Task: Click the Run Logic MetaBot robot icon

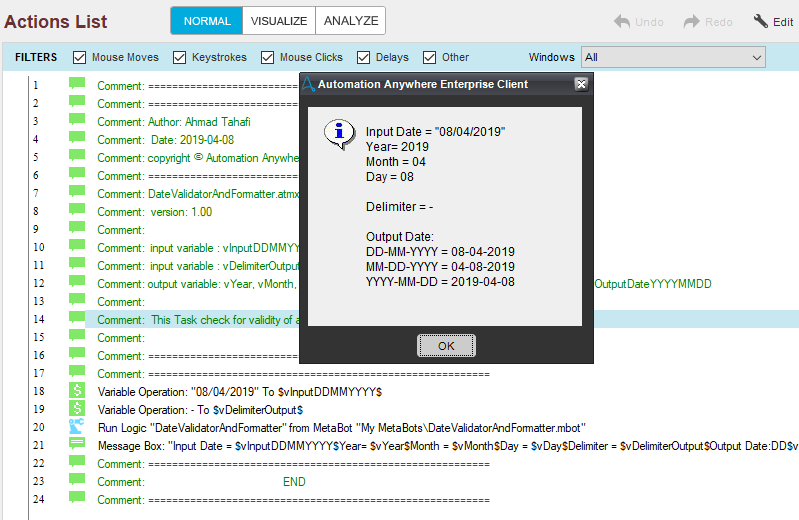Action: (77, 426)
